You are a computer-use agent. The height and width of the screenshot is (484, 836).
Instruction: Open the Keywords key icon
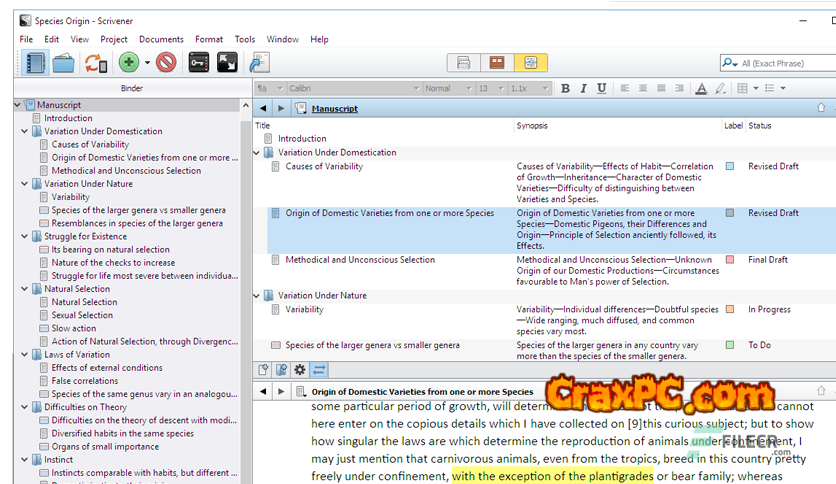click(x=199, y=63)
